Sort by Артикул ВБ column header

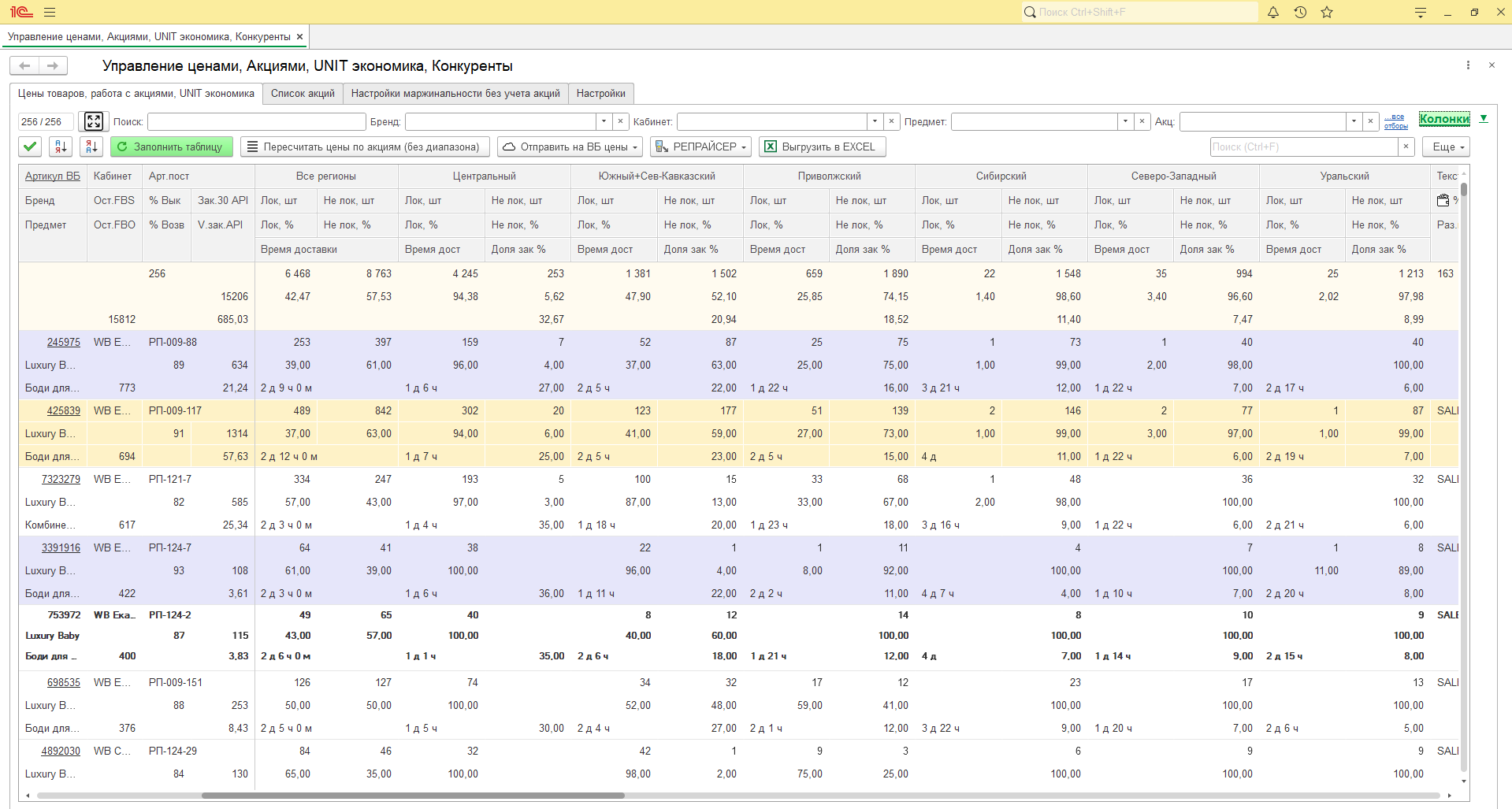[52, 176]
